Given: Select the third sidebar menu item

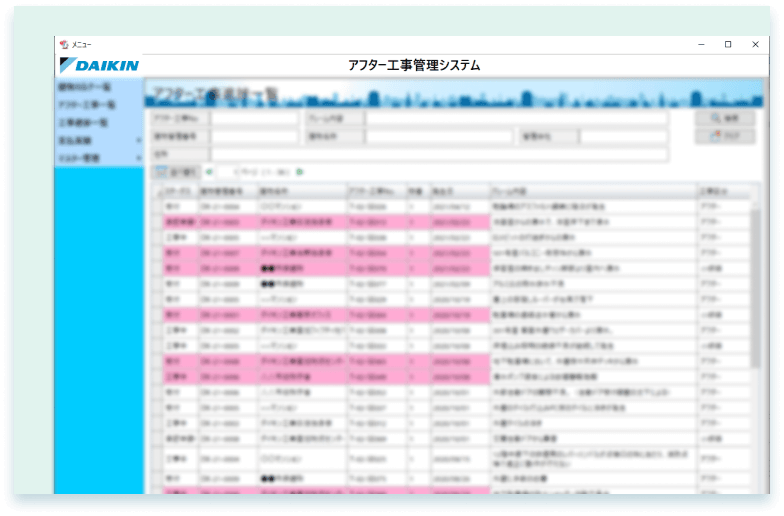Looking at the screenshot, I should 82,123.
